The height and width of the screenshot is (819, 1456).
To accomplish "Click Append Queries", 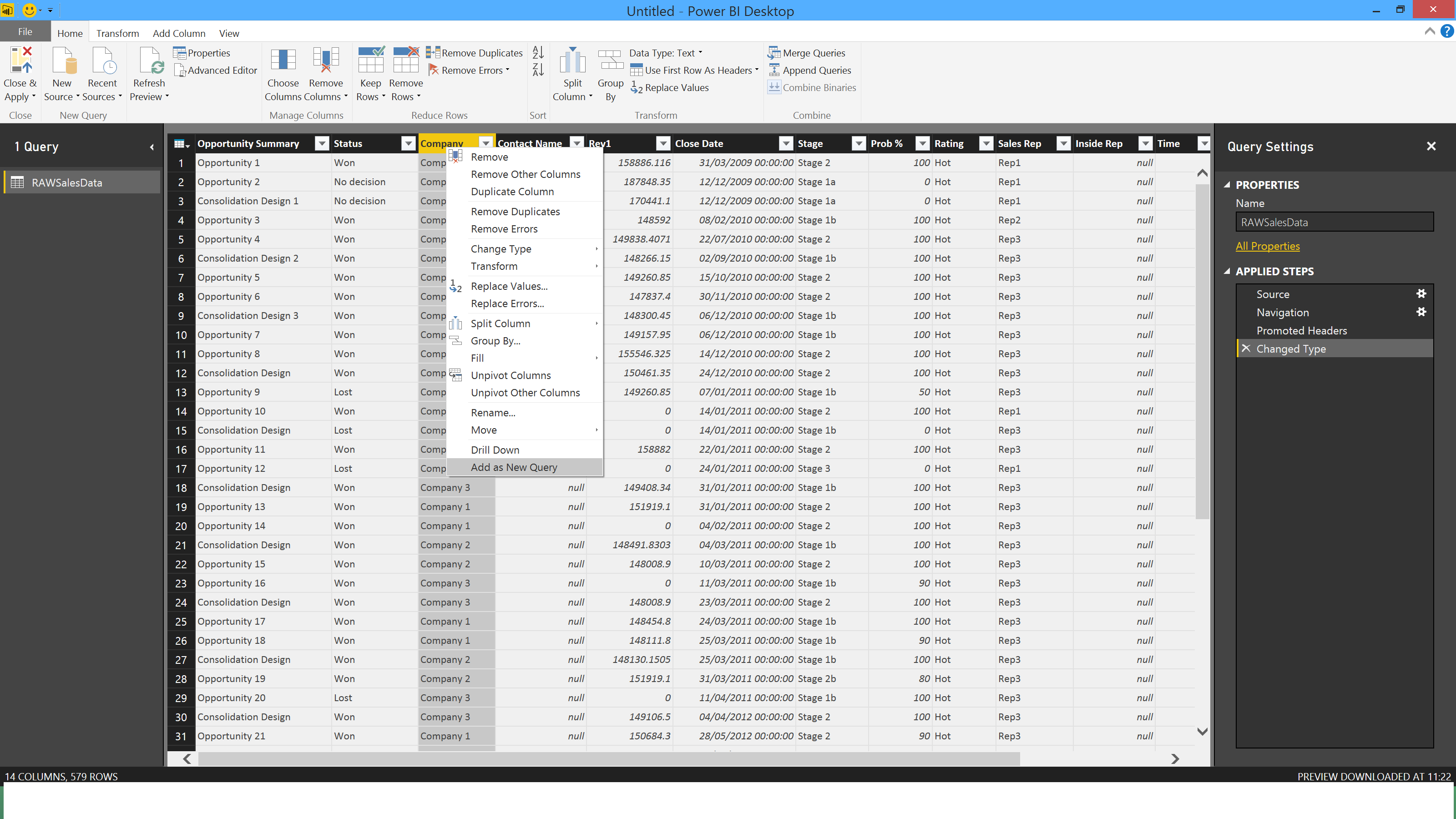I will [809, 70].
